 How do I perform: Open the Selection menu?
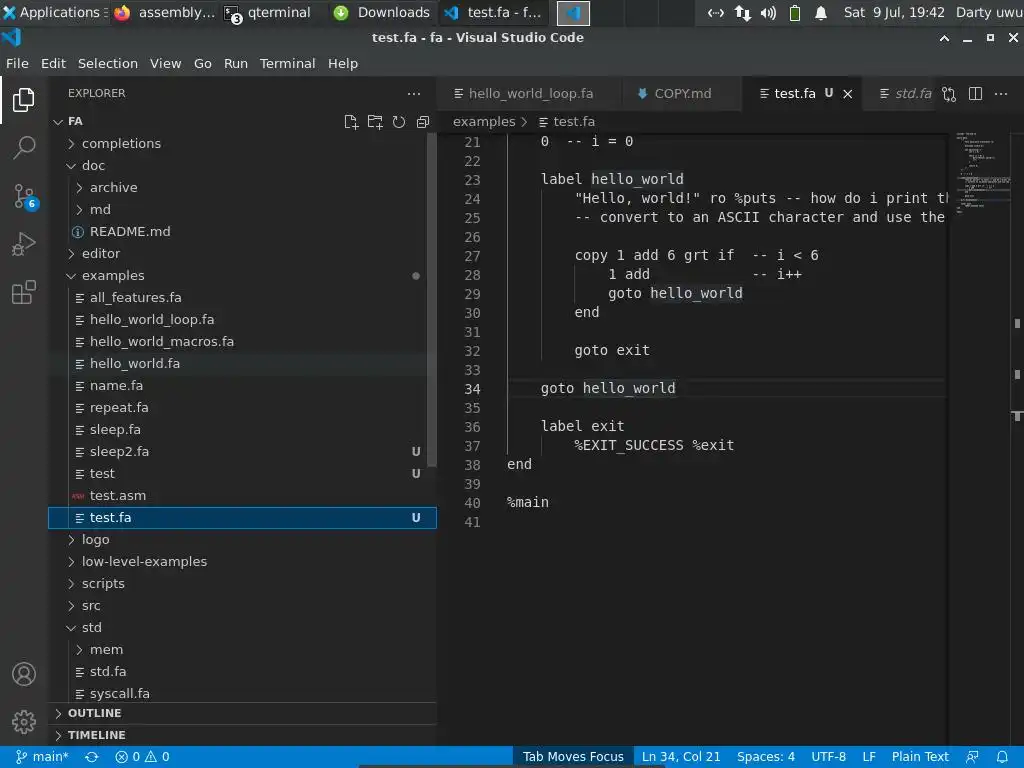[108, 63]
